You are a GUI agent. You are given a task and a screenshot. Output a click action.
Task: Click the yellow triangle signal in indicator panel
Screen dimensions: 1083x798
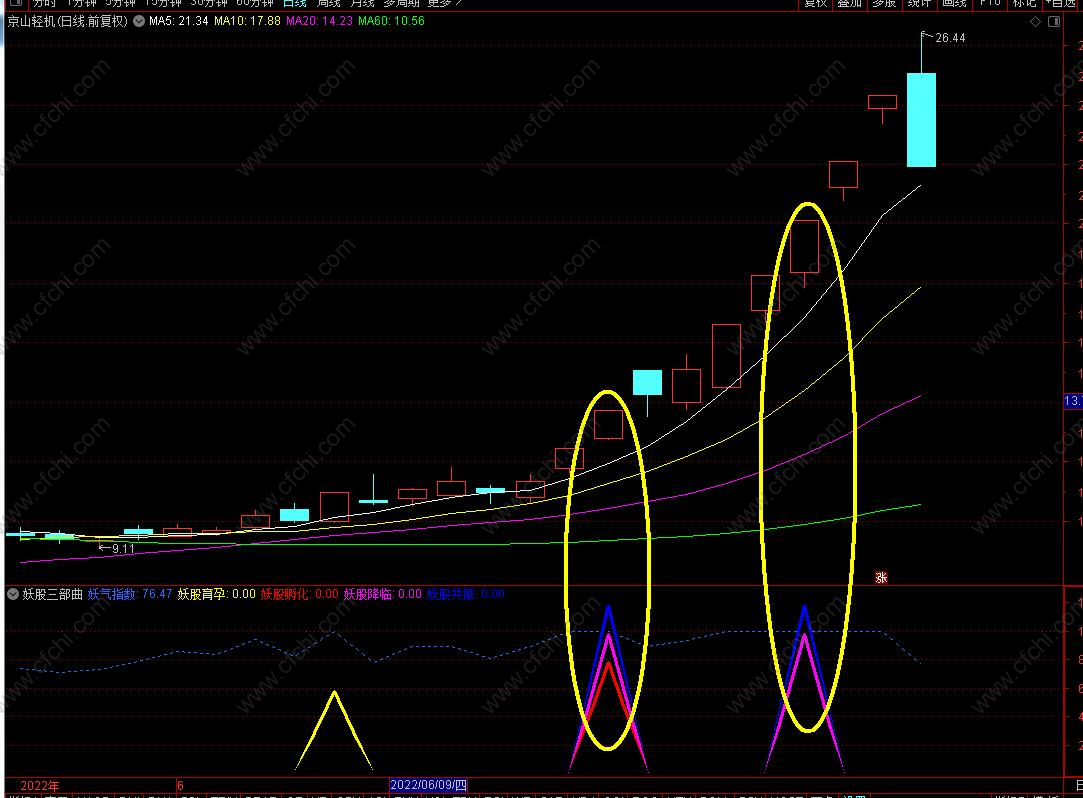click(334, 730)
